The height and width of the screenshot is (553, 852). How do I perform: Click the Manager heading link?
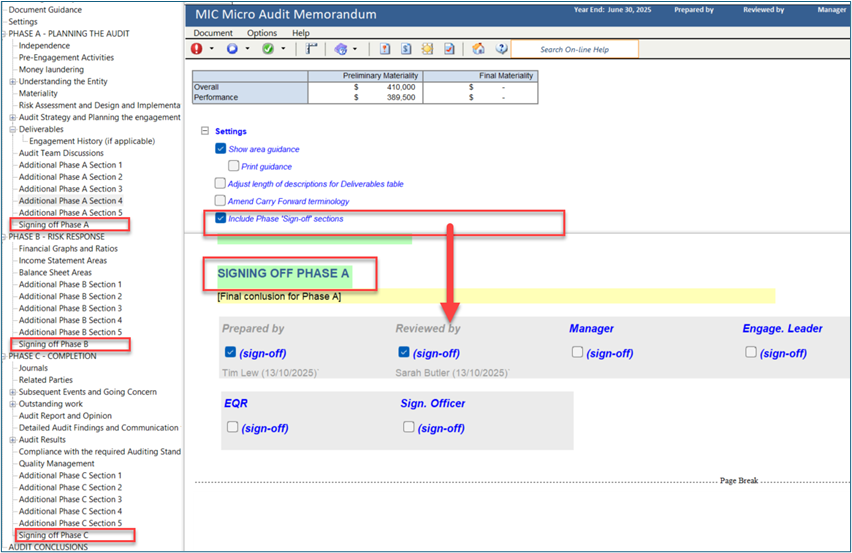(x=591, y=329)
